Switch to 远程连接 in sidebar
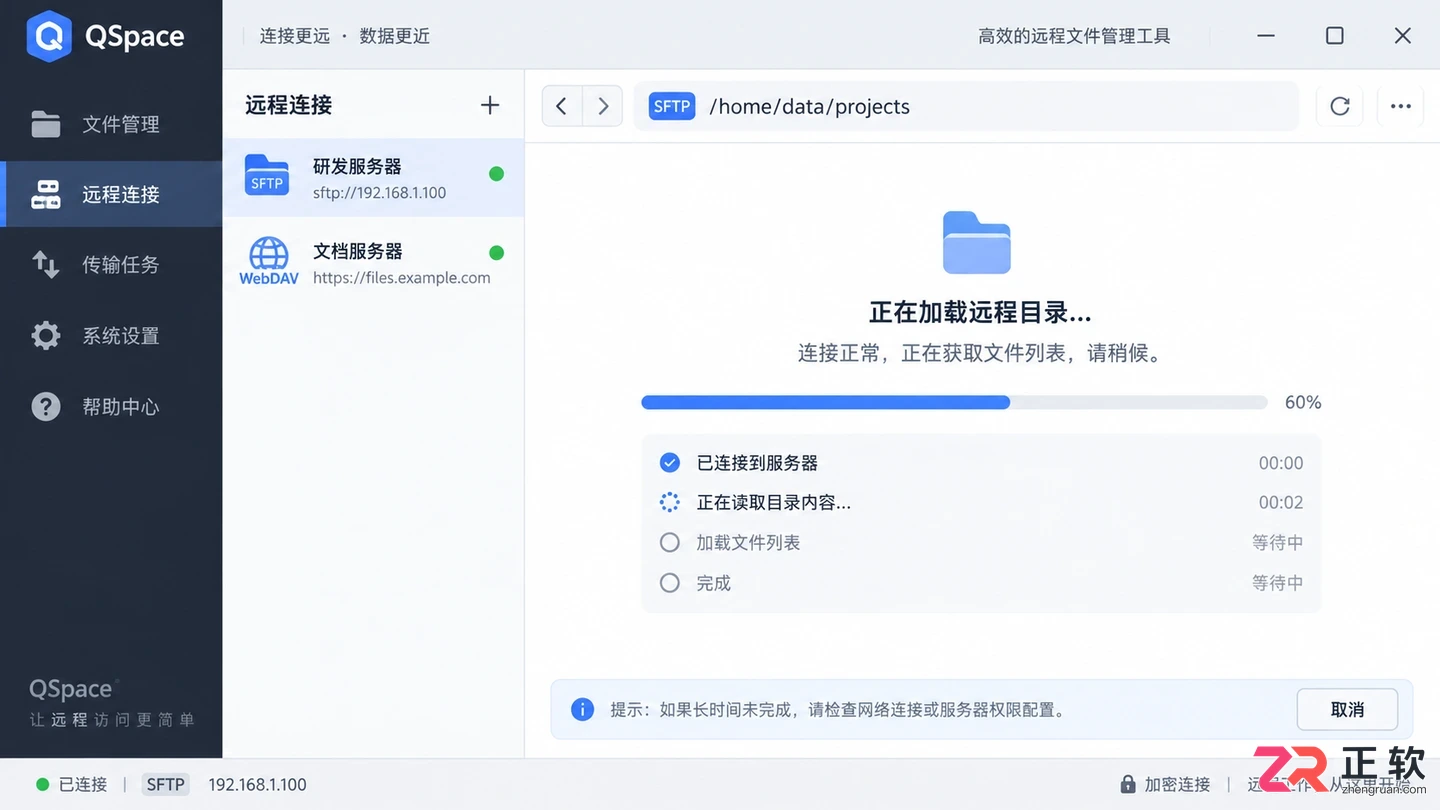Screen dimensions: 1440x810 tap(111, 194)
